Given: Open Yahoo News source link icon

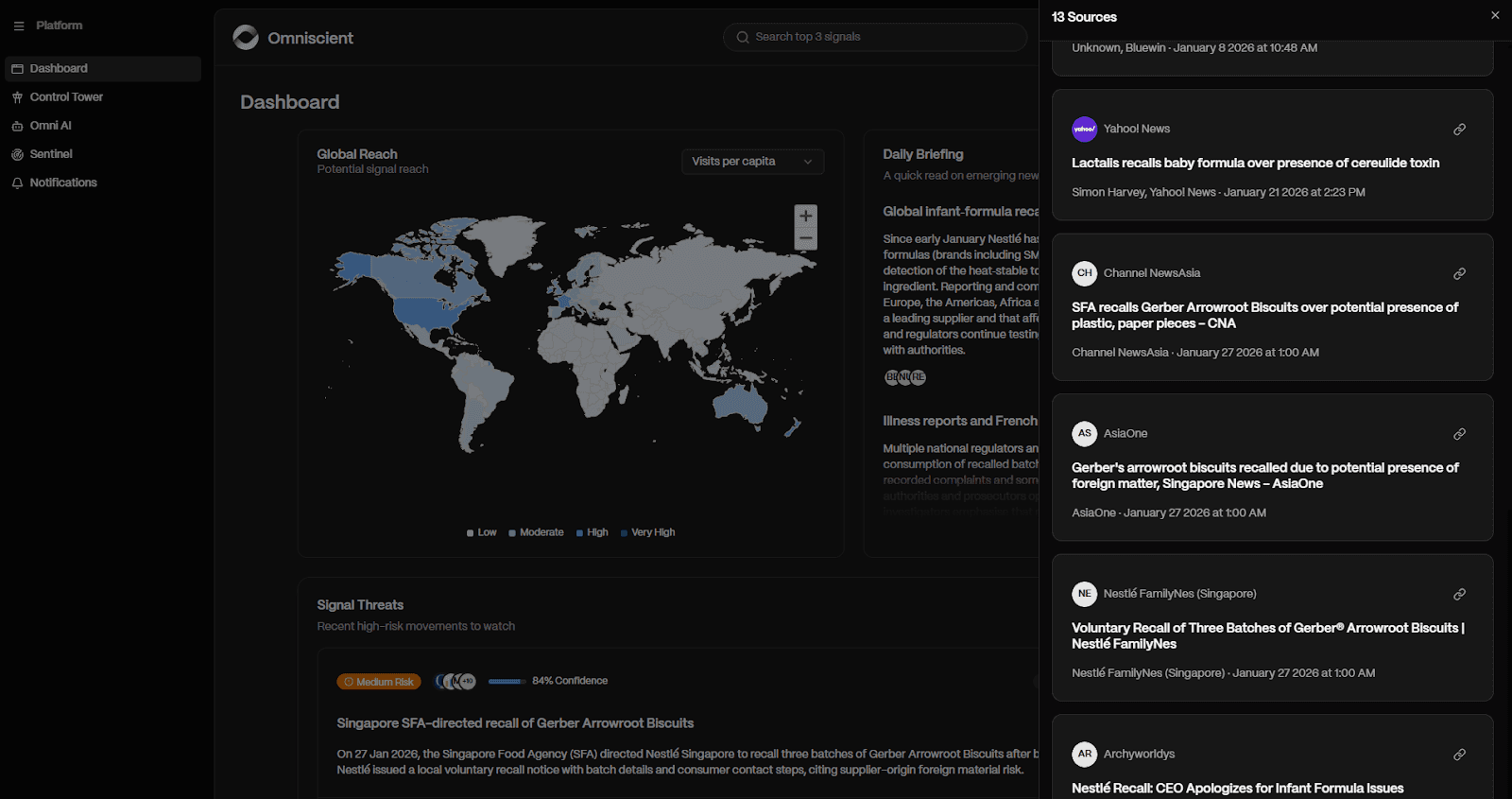Looking at the screenshot, I should [1459, 130].
